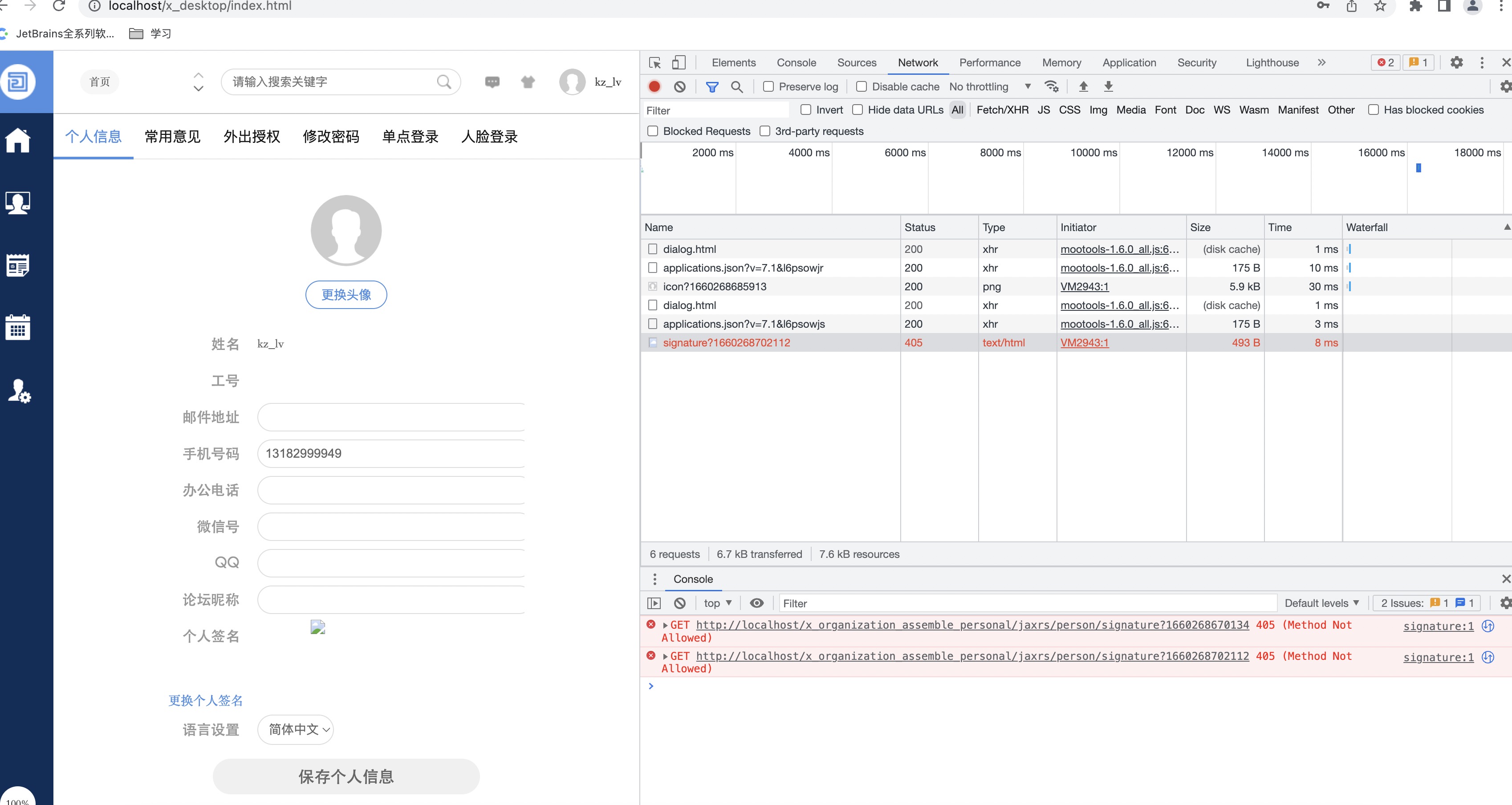Tick the Hide data URLs checkbox
The height and width of the screenshot is (805, 1512).
coord(858,110)
